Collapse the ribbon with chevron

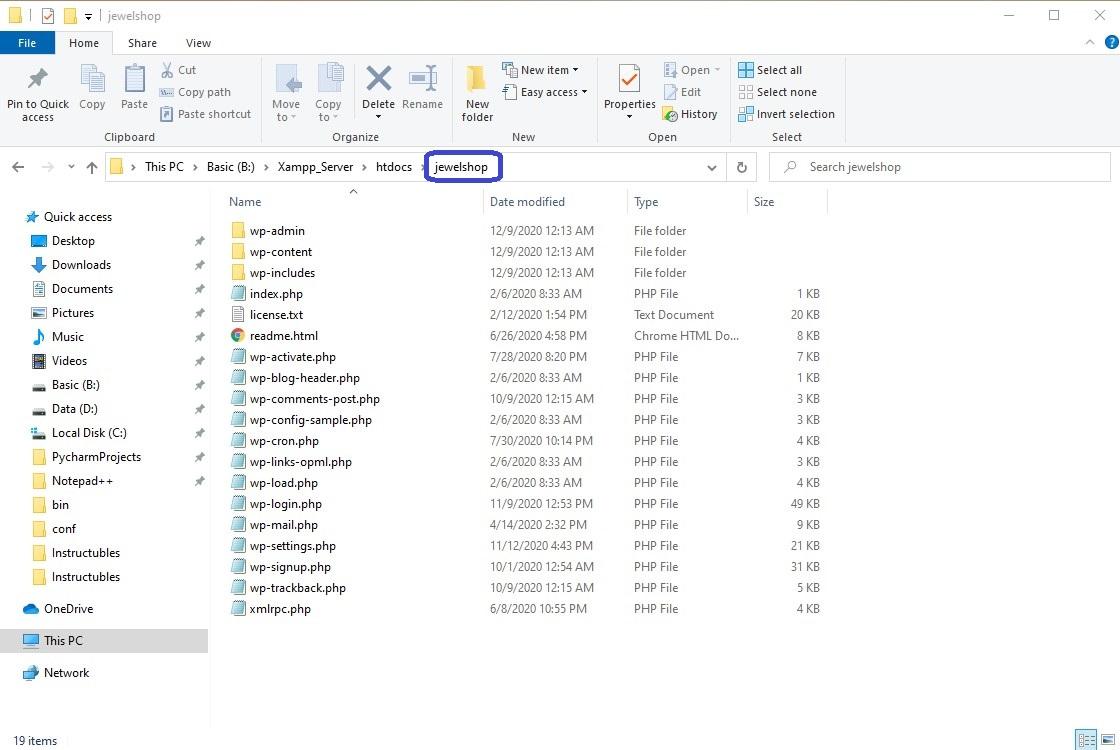[x=1090, y=42]
